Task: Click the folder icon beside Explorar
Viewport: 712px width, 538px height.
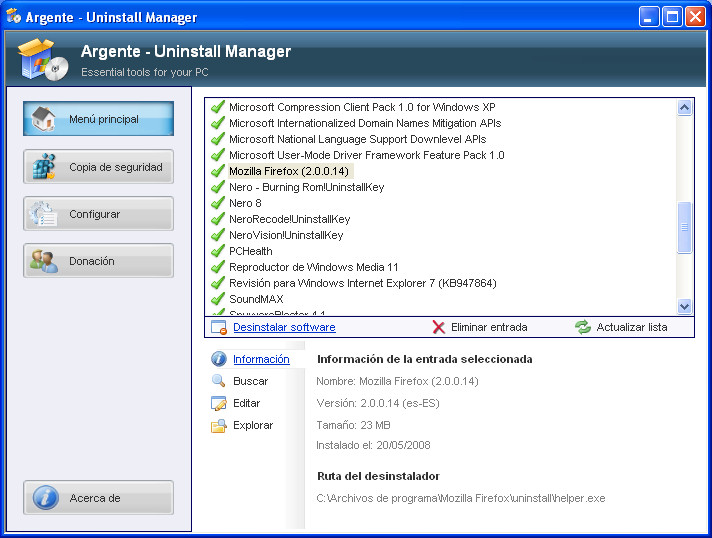Action: click(219, 425)
